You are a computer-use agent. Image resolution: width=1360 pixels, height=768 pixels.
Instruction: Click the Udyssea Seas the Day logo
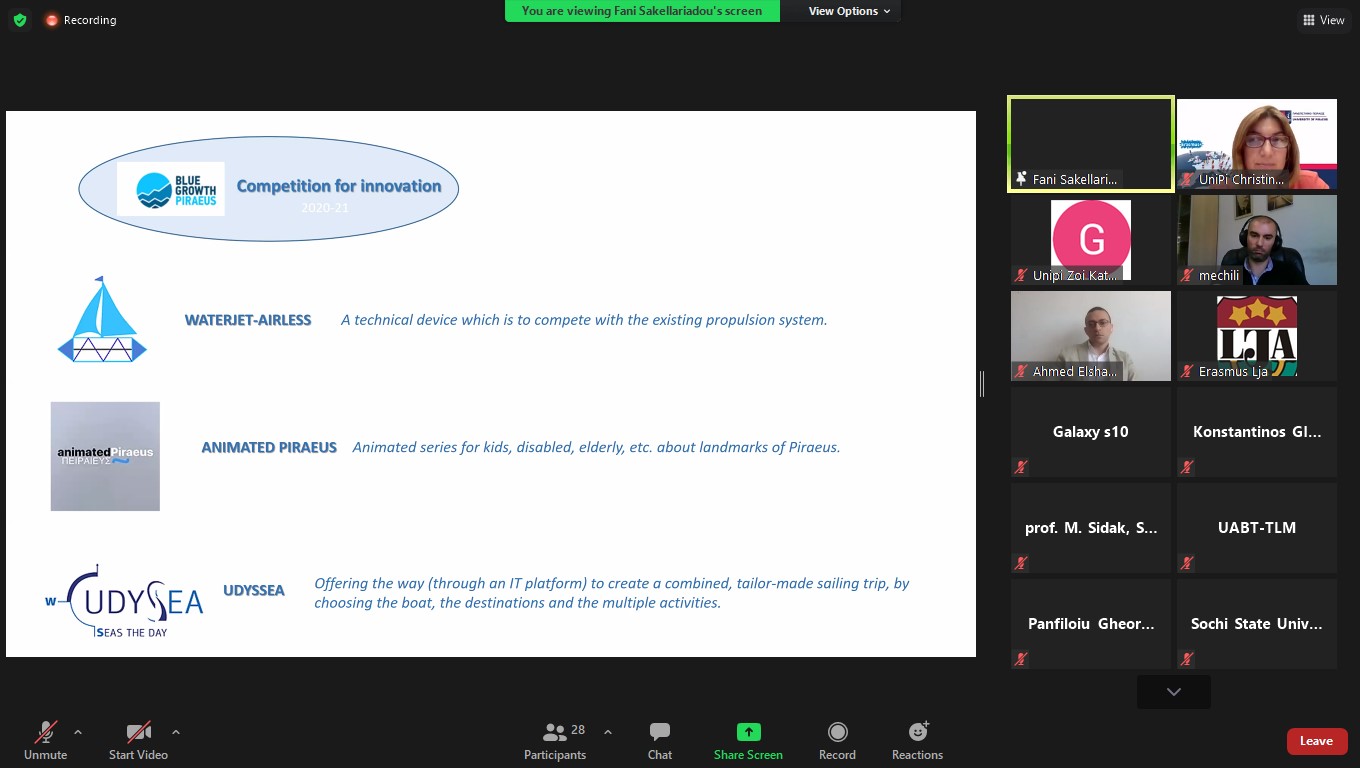pyautogui.click(x=124, y=601)
